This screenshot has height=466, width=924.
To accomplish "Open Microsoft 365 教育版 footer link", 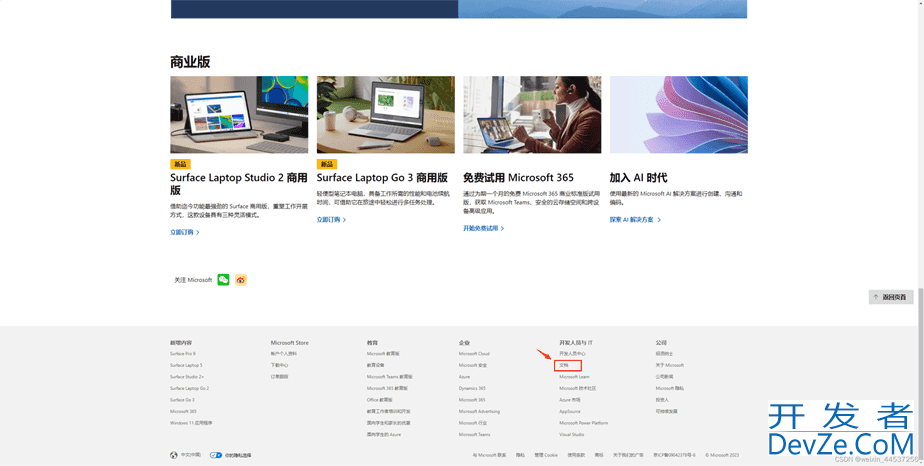I will pyautogui.click(x=387, y=388).
